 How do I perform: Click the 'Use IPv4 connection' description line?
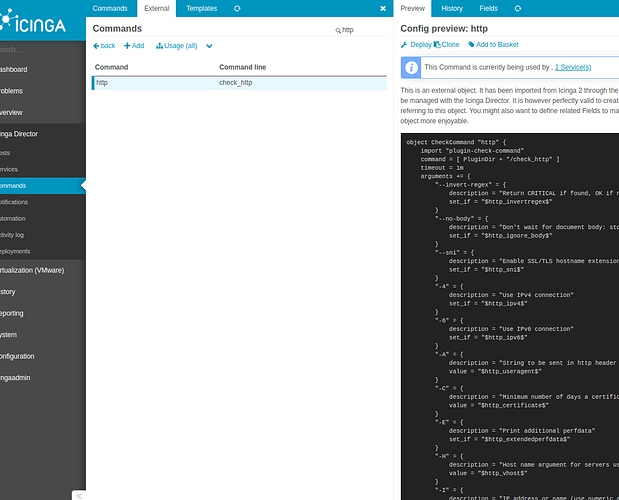coord(511,295)
